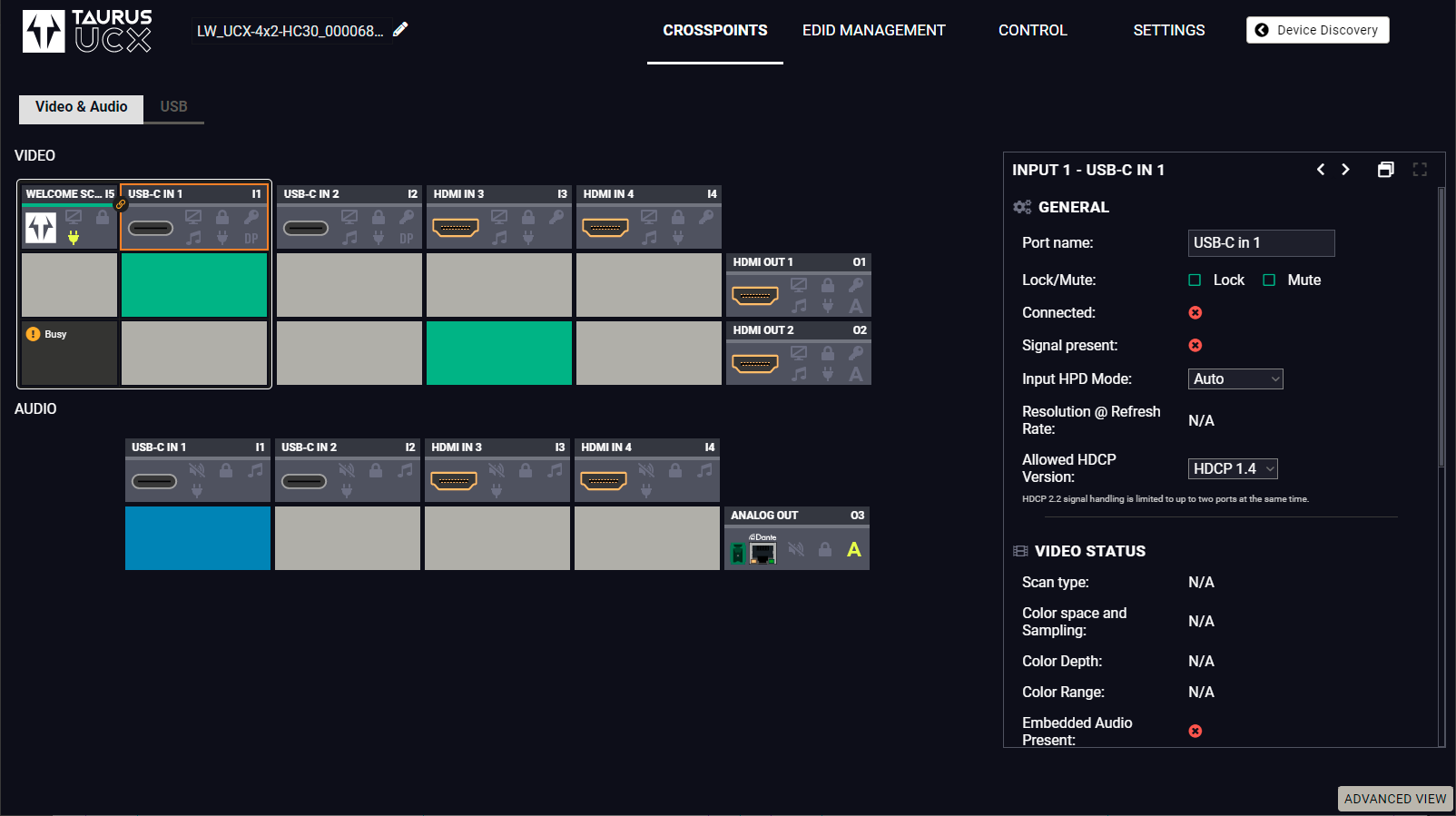Enable the Mute checkbox
The image size is (1456, 816).
point(1269,280)
